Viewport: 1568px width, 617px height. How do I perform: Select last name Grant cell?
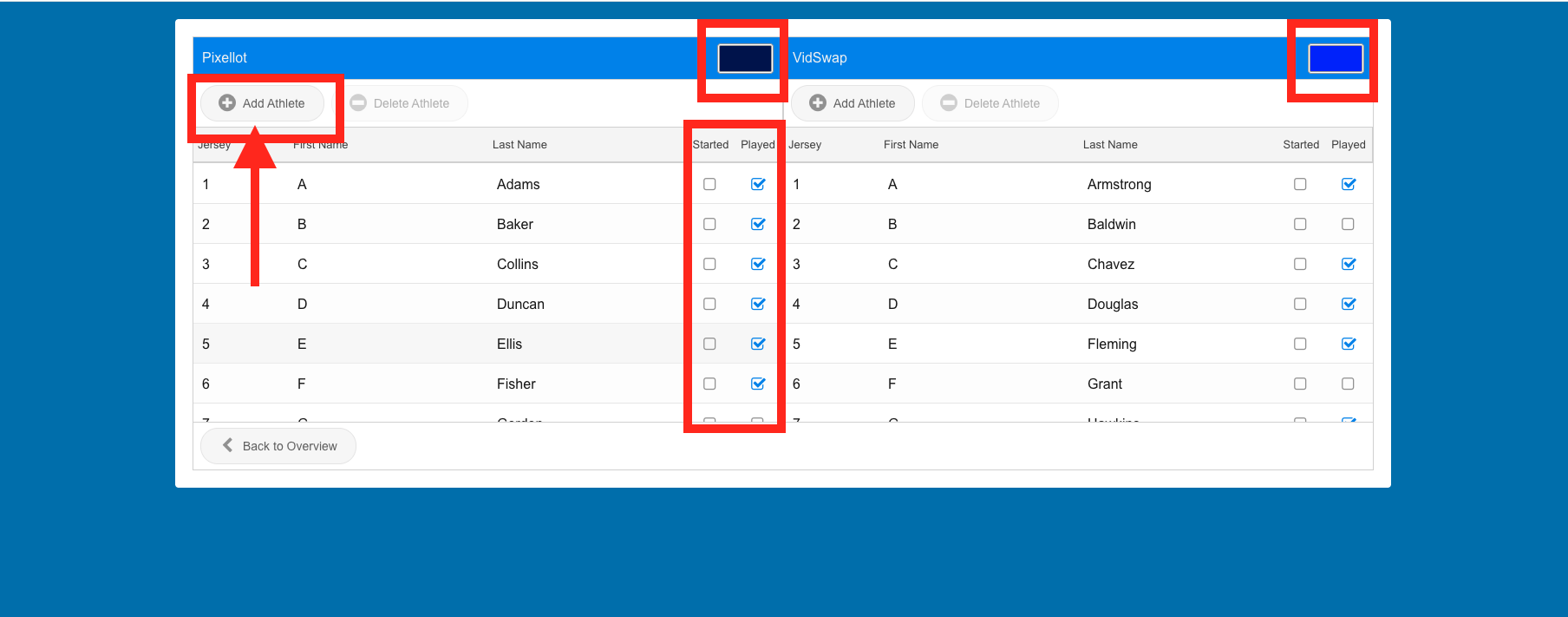1105,384
